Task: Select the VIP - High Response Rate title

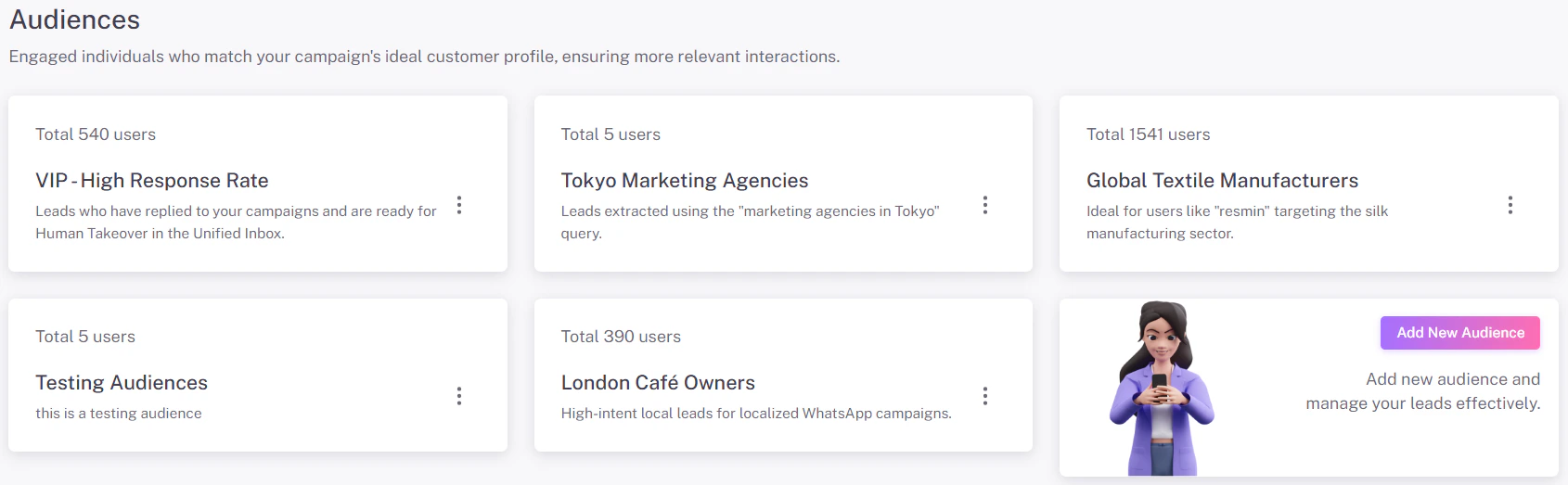Action: [152, 181]
